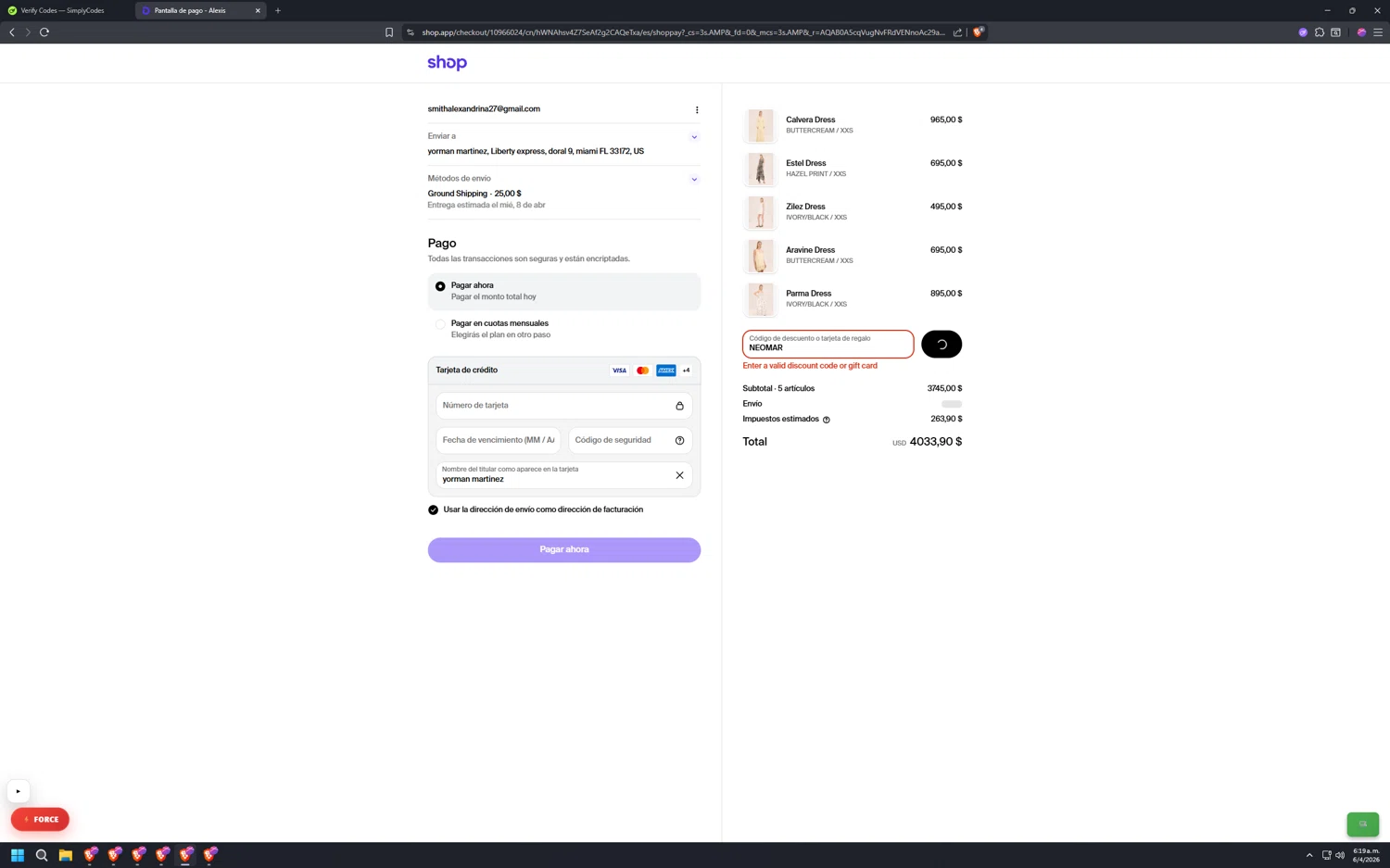This screenshot has width=1390, height=868.
Task: Expand the Enviar a shipping address section
Action: point(694,137)
